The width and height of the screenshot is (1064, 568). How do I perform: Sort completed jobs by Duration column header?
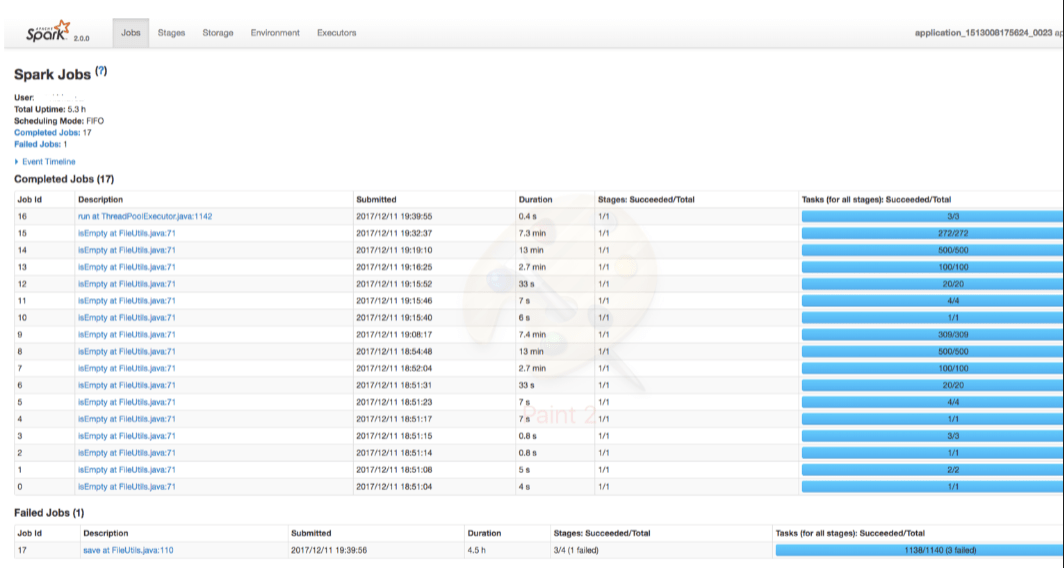point(535,200)
